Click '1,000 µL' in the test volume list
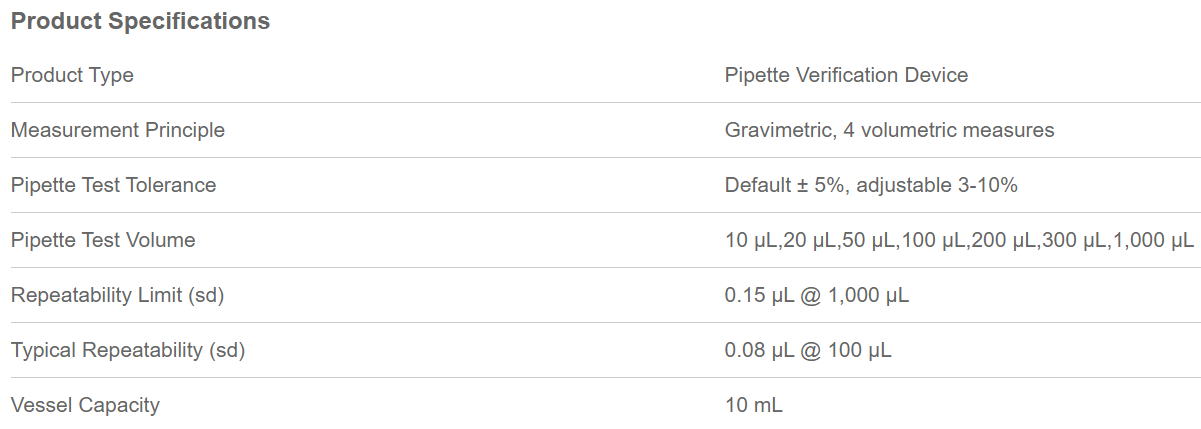 (1160, 240)
